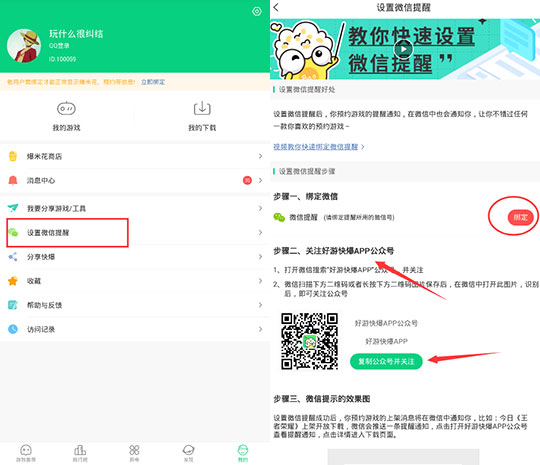
Task: Expand the 帮助与反馈 row chevron
Action: pyautogui.click(x=260, y=305)
